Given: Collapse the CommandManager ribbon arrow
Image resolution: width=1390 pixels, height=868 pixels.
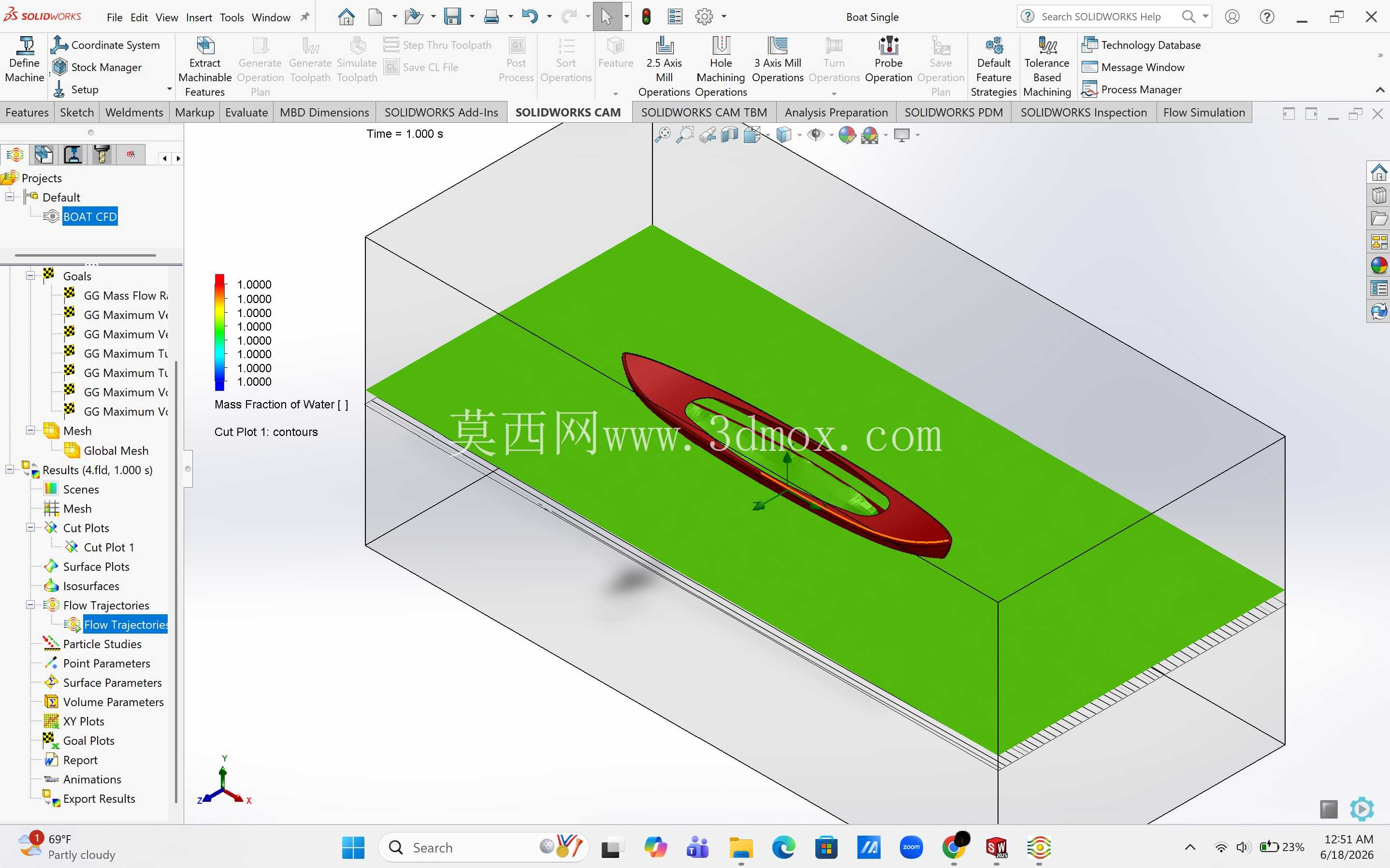Looking at the screenshot, I should click(1380, 90).
